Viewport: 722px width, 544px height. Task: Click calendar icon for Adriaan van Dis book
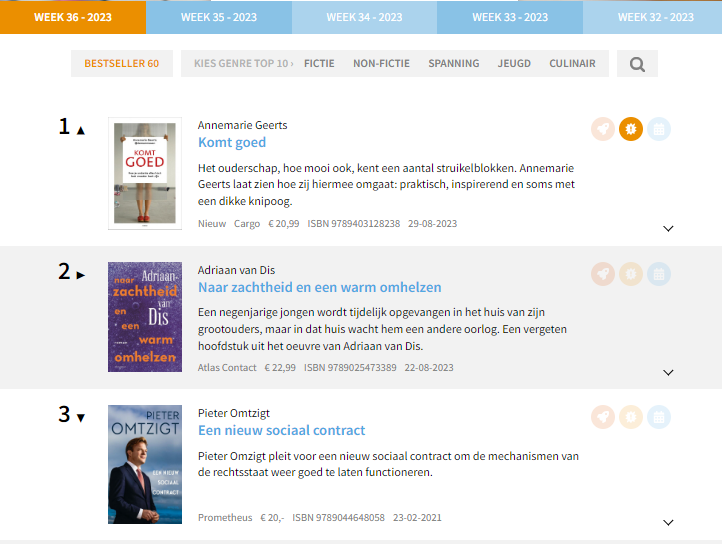[659, 274]
